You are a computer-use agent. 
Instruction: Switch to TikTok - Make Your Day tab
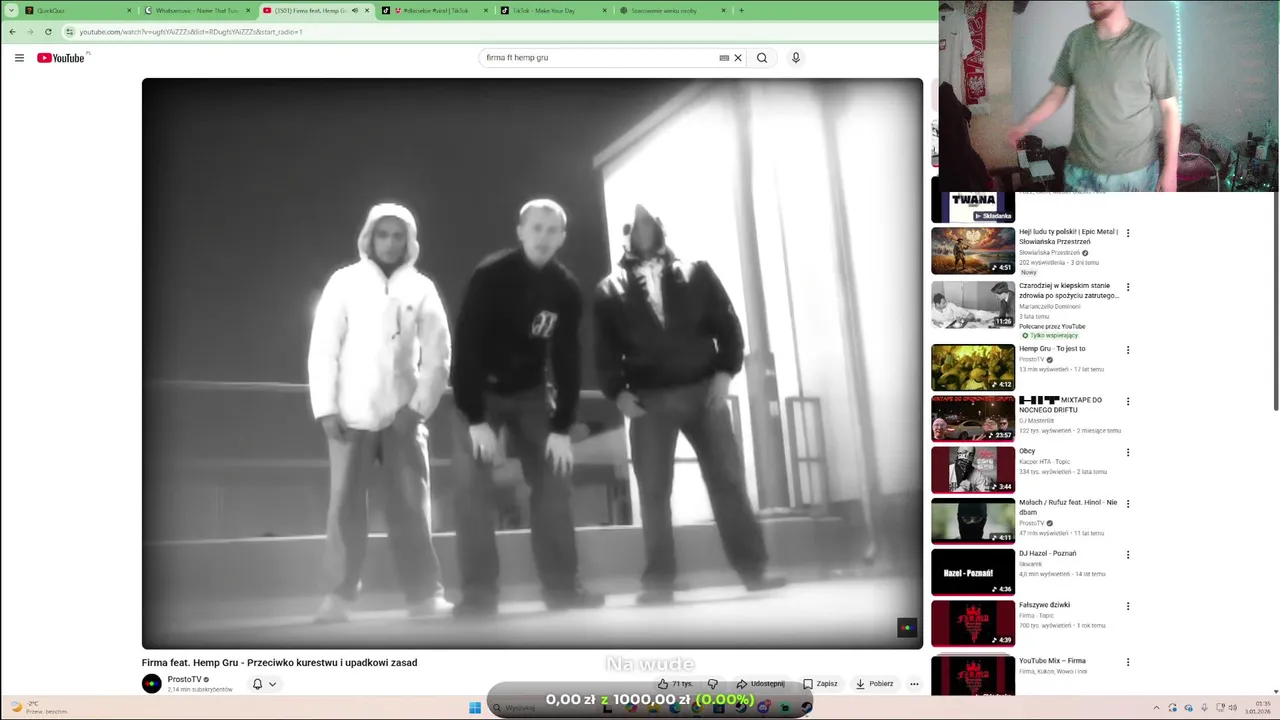coord(553,11)
